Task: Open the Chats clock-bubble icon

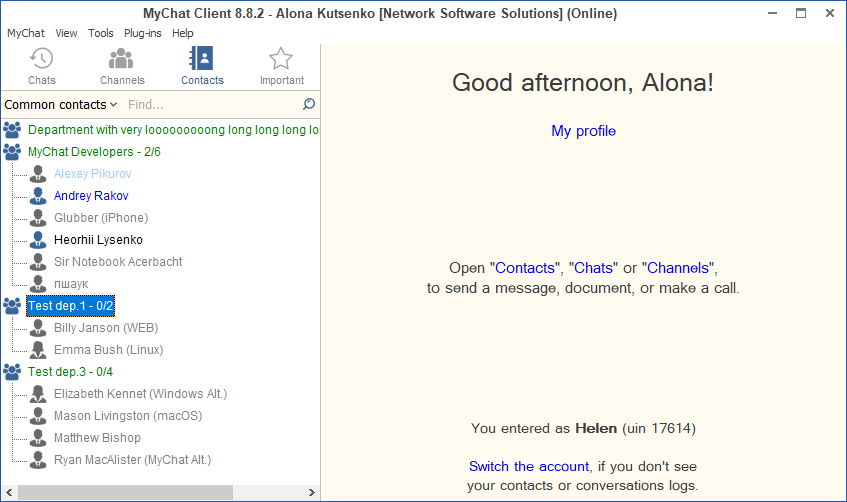Action: pos(42,59)
